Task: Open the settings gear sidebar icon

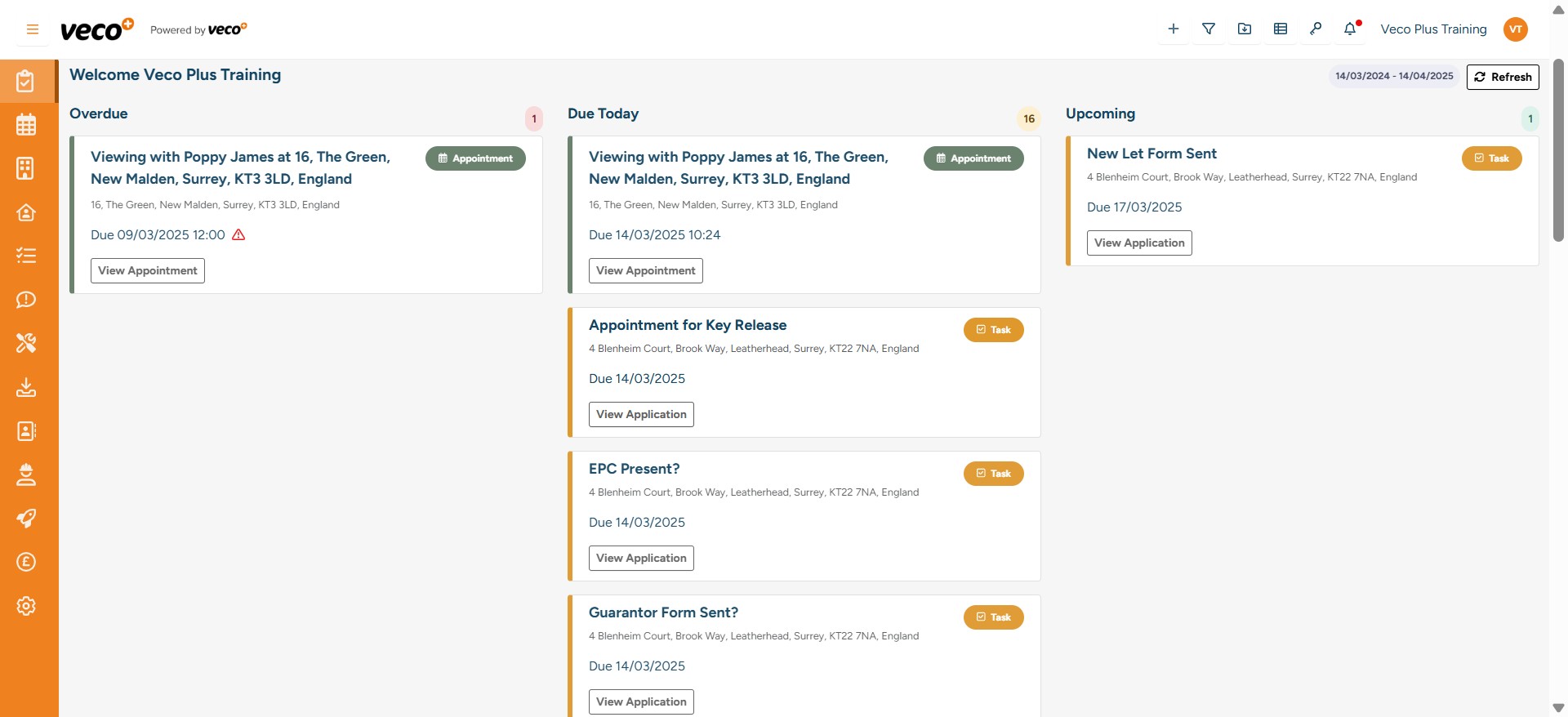Action: (26, 606)
